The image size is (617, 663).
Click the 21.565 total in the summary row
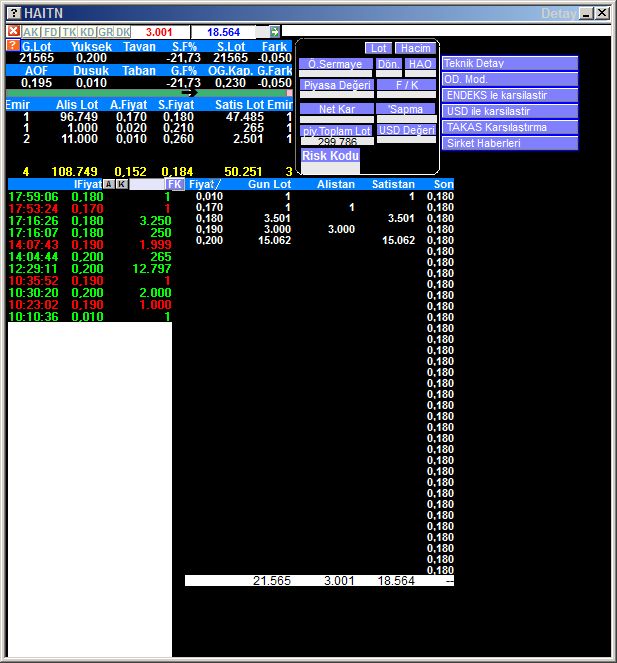272,581
